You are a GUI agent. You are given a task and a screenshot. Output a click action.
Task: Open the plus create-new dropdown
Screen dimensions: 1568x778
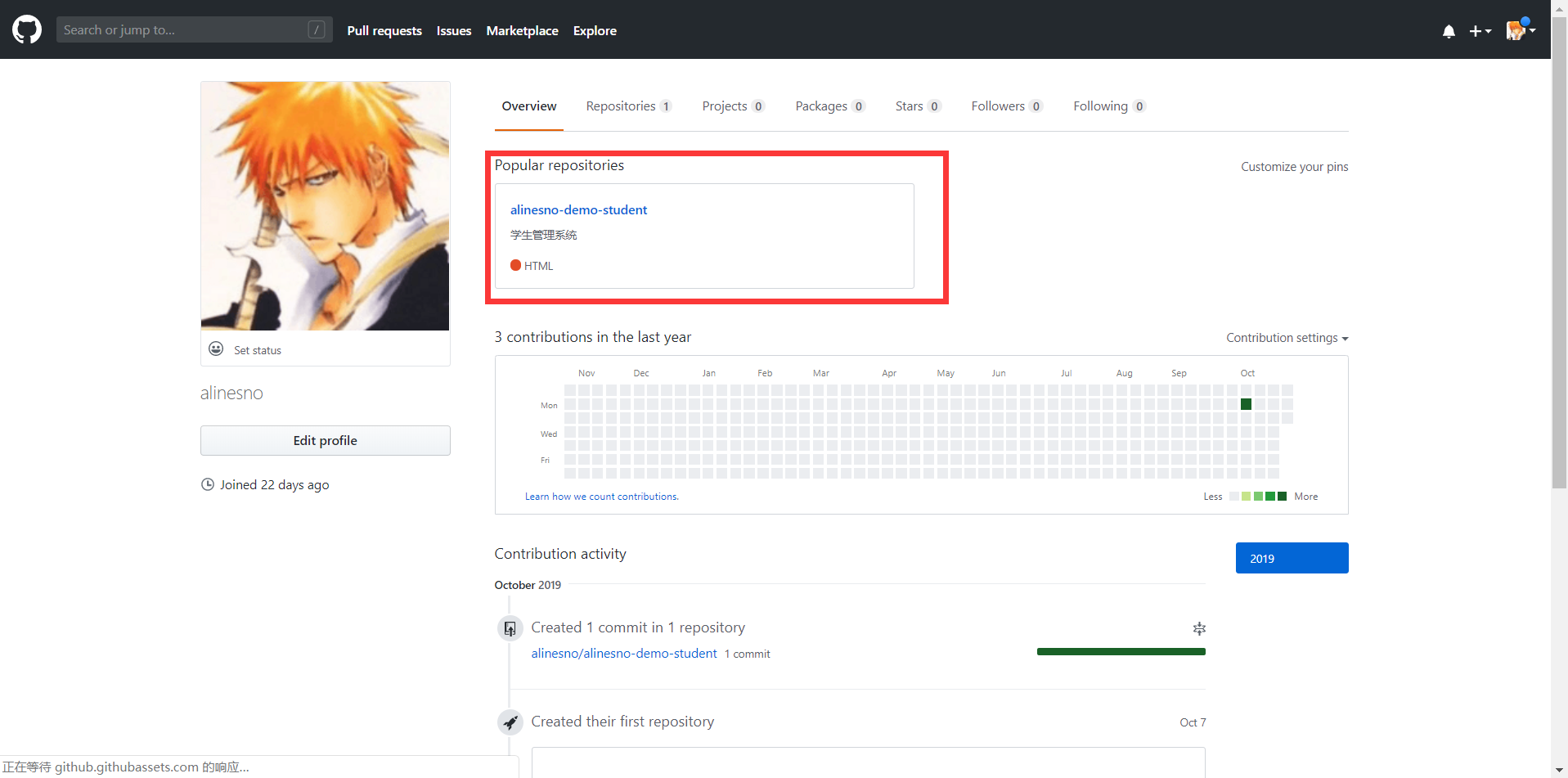pyautogui.click(x=1480, y=31)
